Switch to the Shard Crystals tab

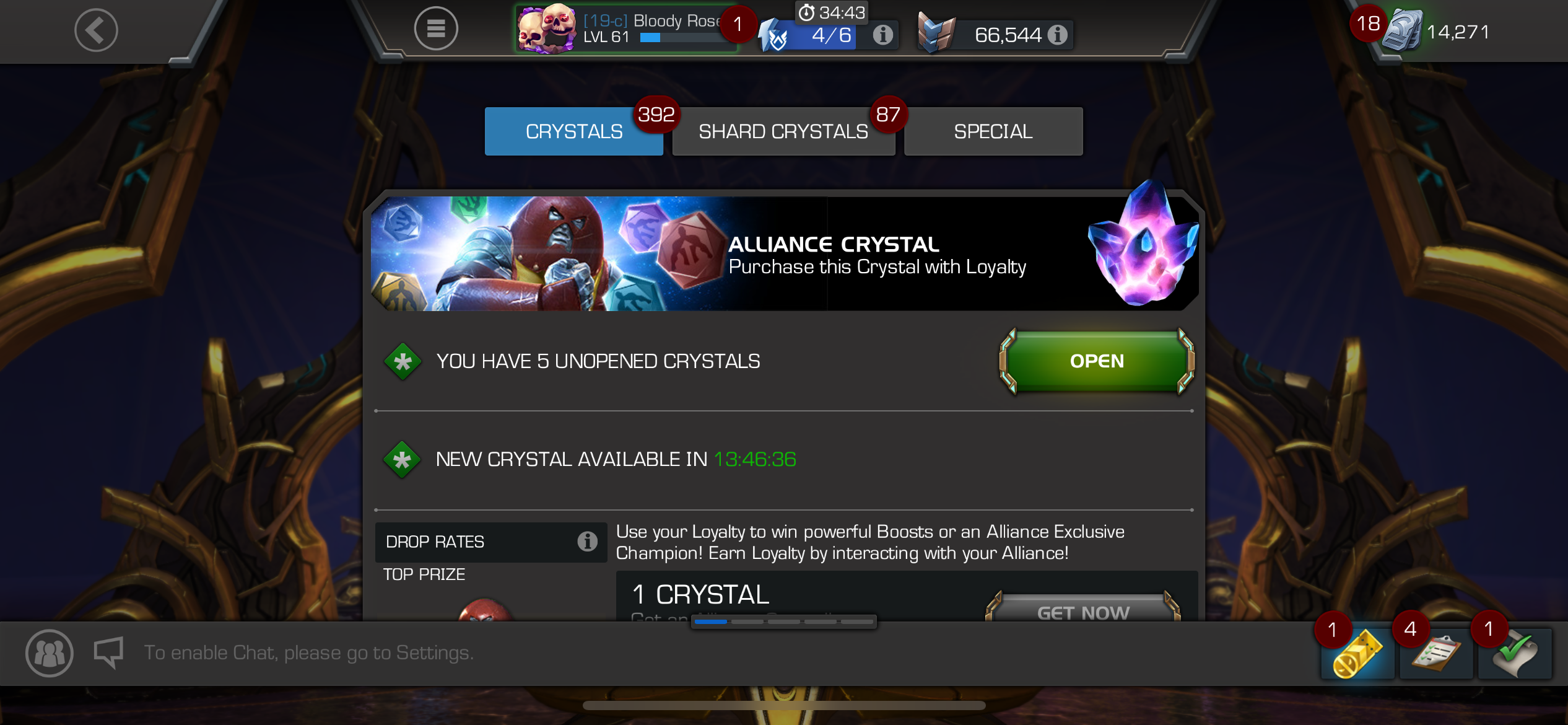783,131
